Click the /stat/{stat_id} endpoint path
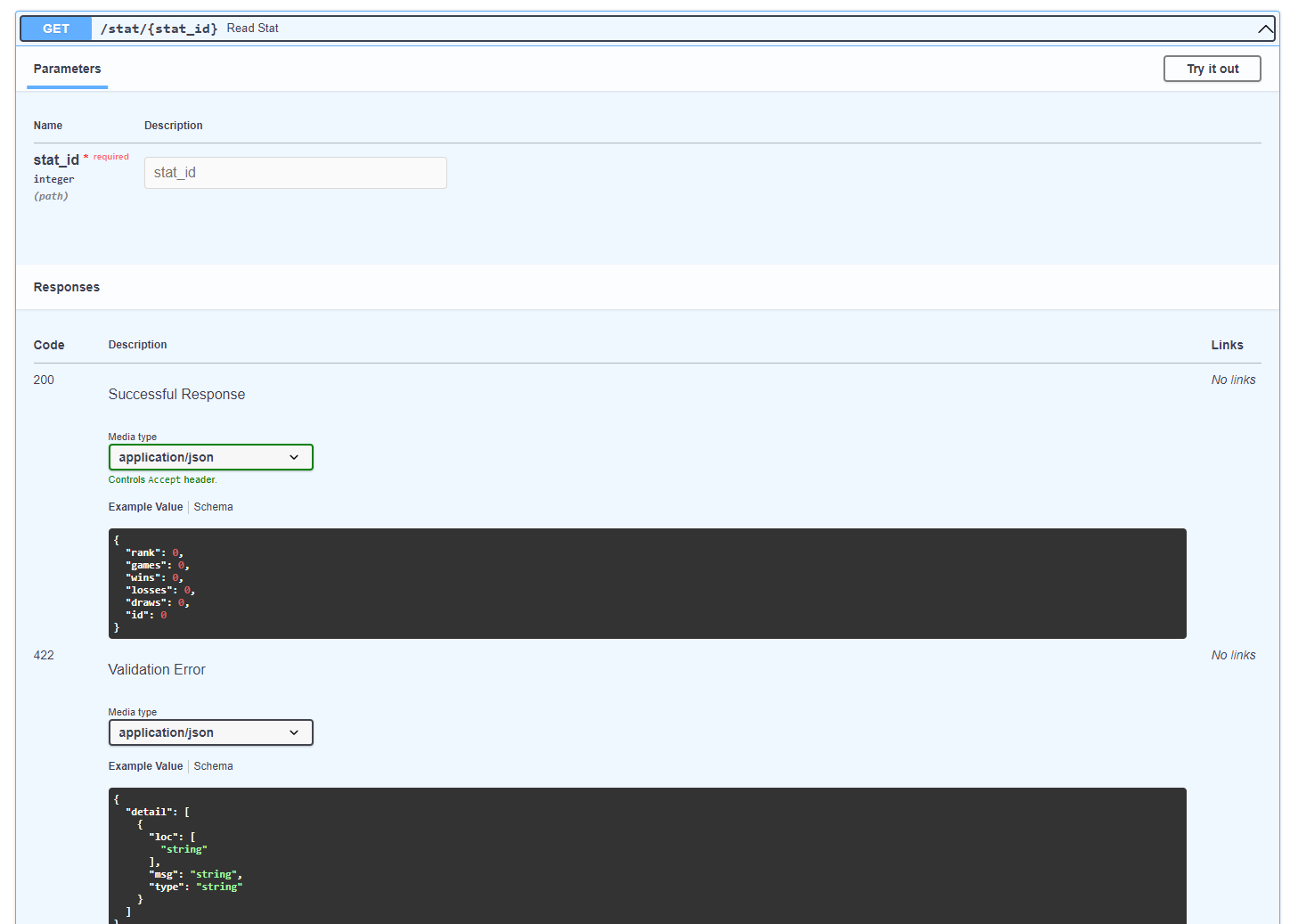 (x=159, y=29)
